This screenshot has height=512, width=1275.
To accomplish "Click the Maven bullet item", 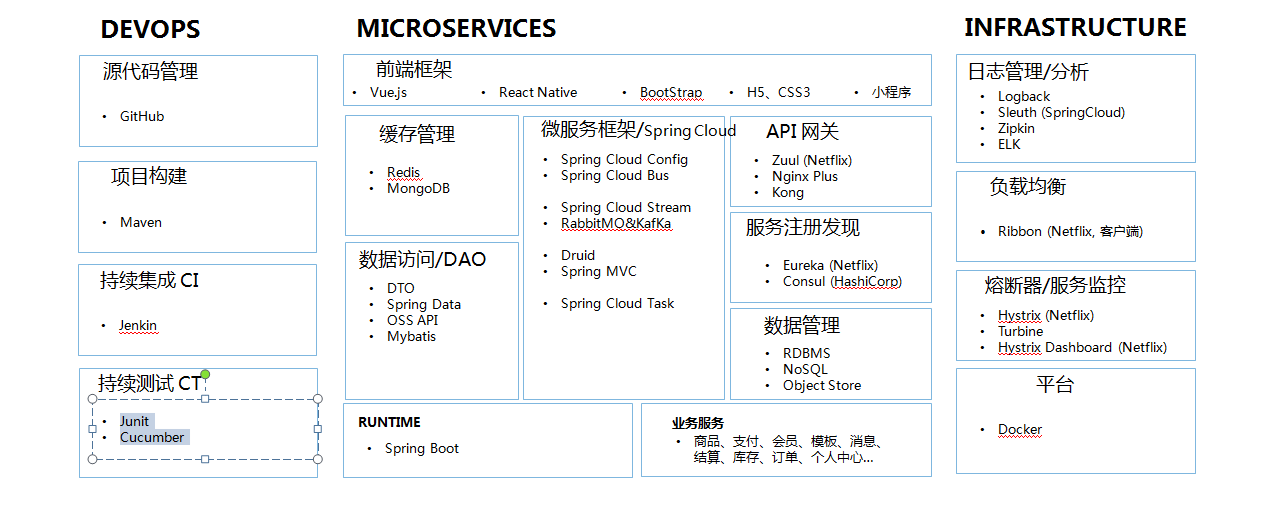I will [141, 222].
